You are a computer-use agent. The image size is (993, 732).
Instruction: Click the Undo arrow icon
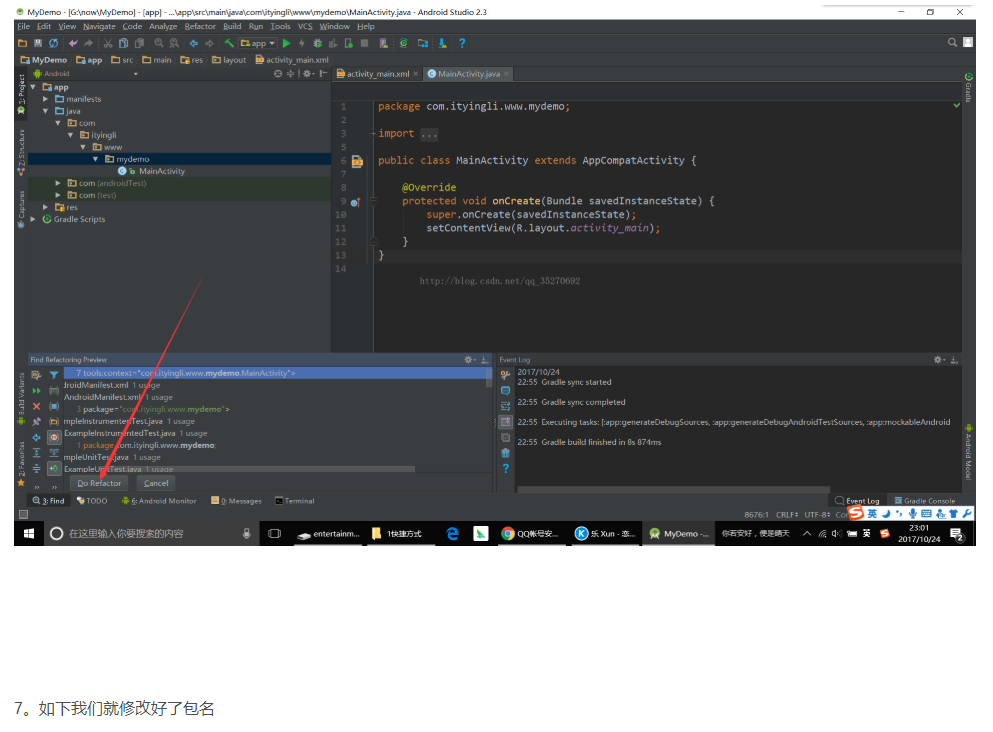73,43
